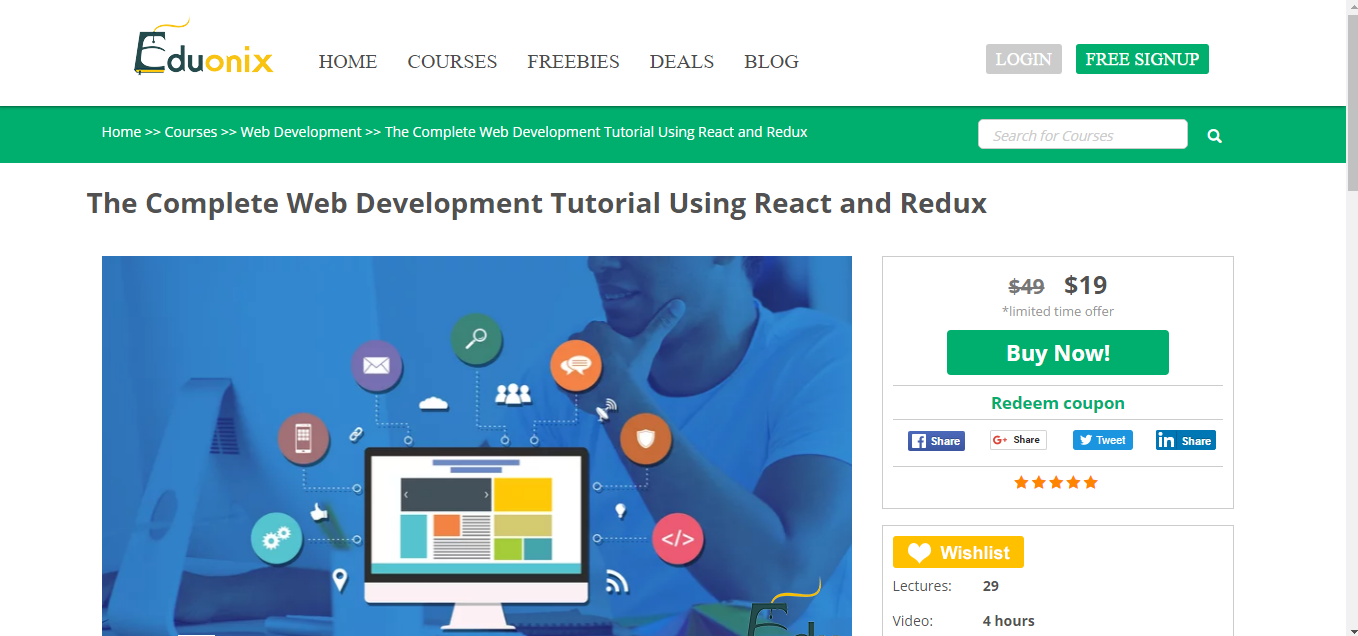Click the search magnifier icon
The width and height of the screenshot is (1358, 636).
click(x=1214, y=136)
